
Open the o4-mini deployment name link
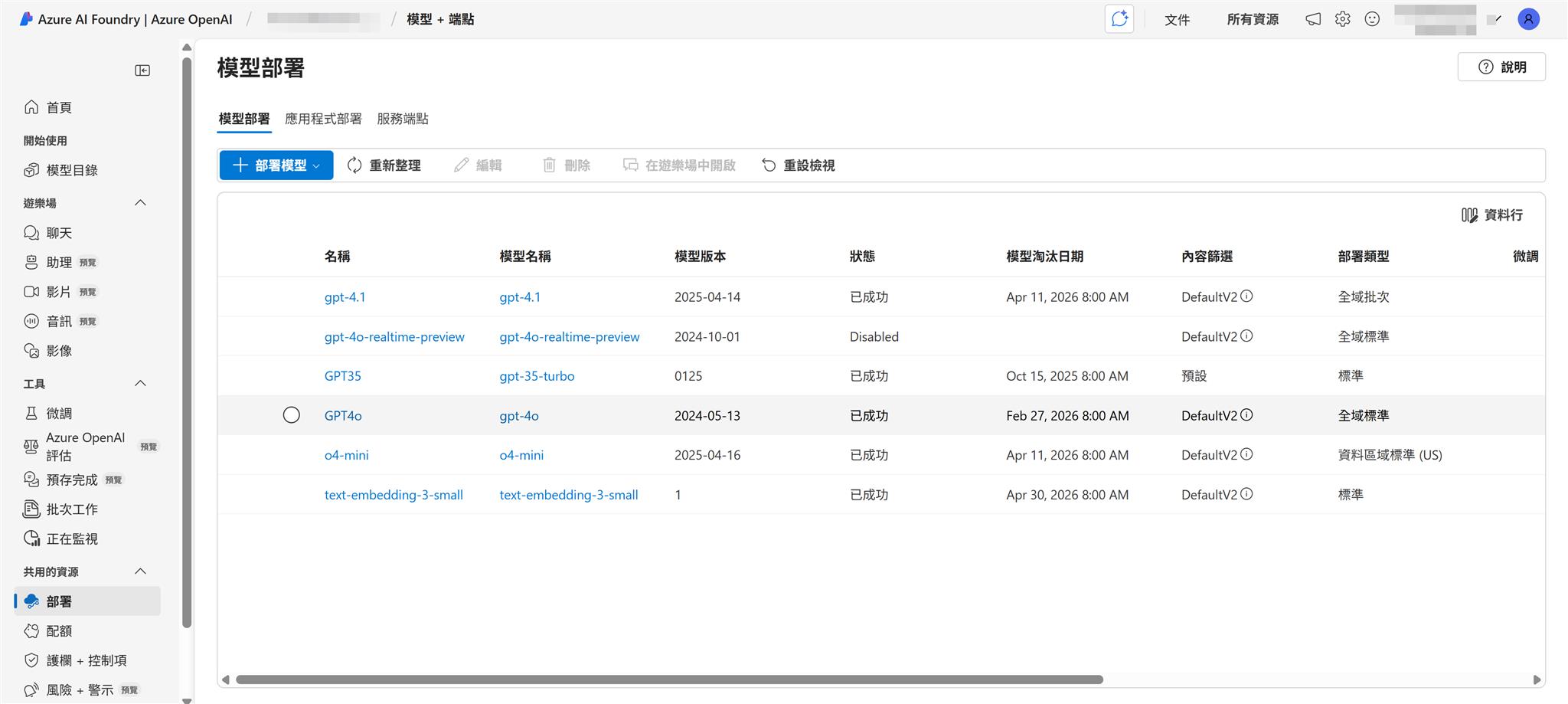347,455
